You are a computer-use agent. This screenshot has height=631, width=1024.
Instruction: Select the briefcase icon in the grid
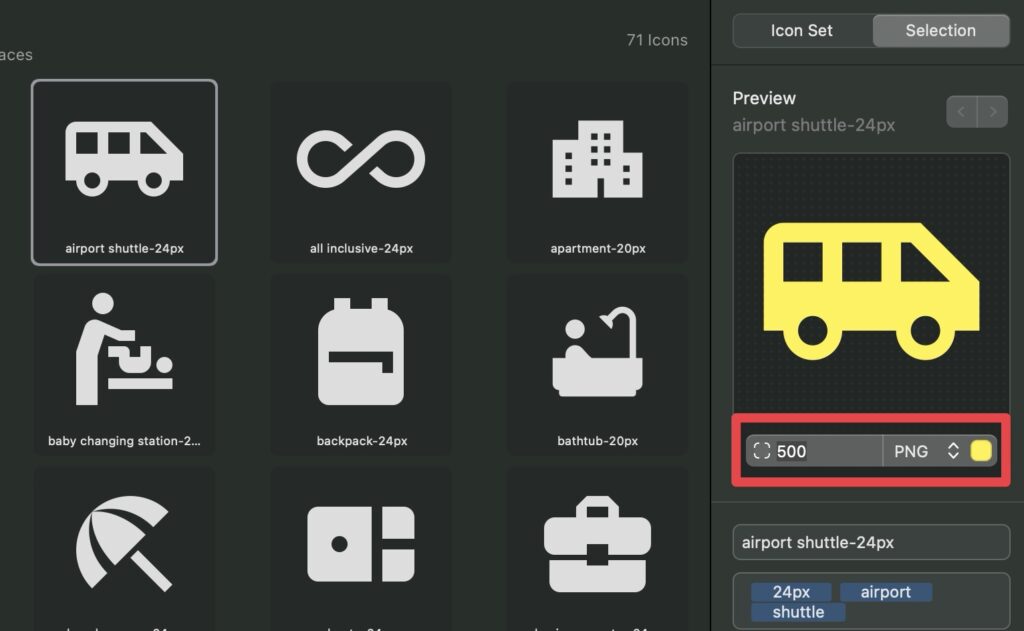click(x=598, y=549)
